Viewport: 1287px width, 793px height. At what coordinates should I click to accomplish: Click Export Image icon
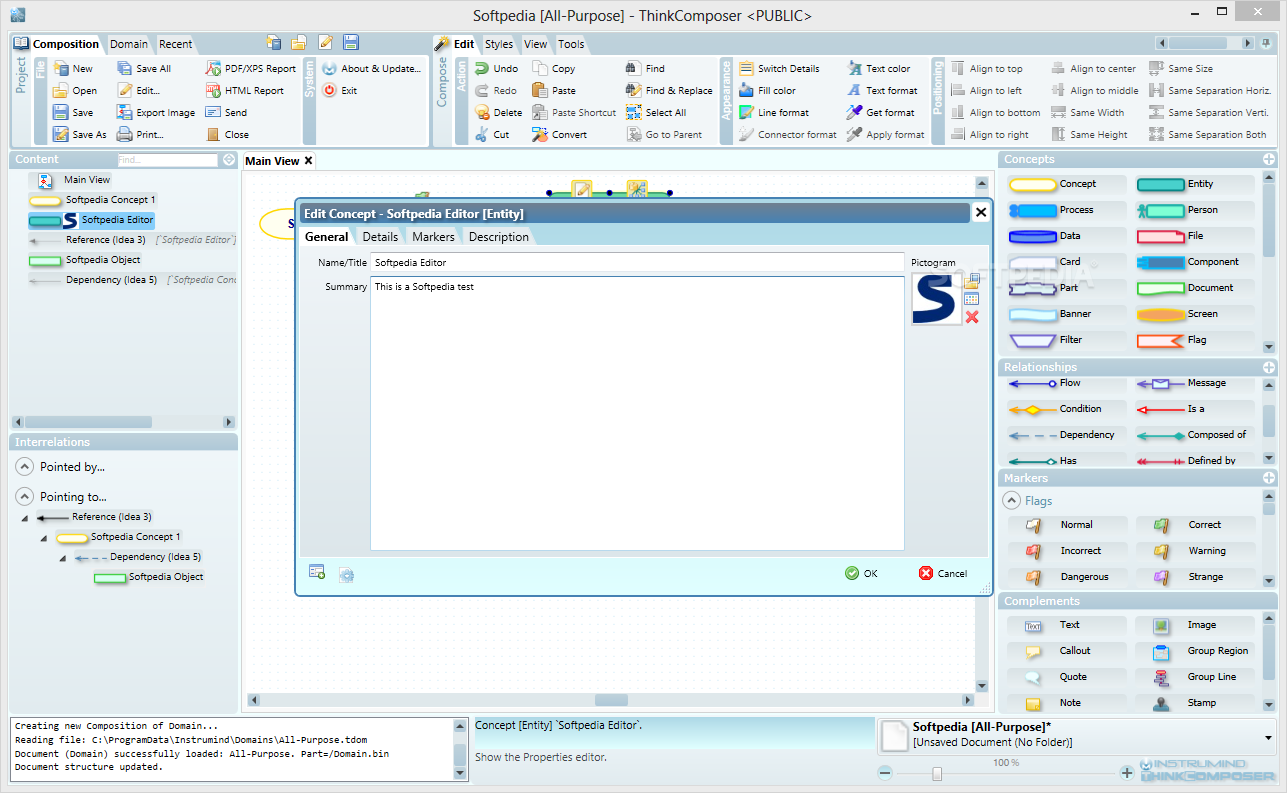click(125, 113)
